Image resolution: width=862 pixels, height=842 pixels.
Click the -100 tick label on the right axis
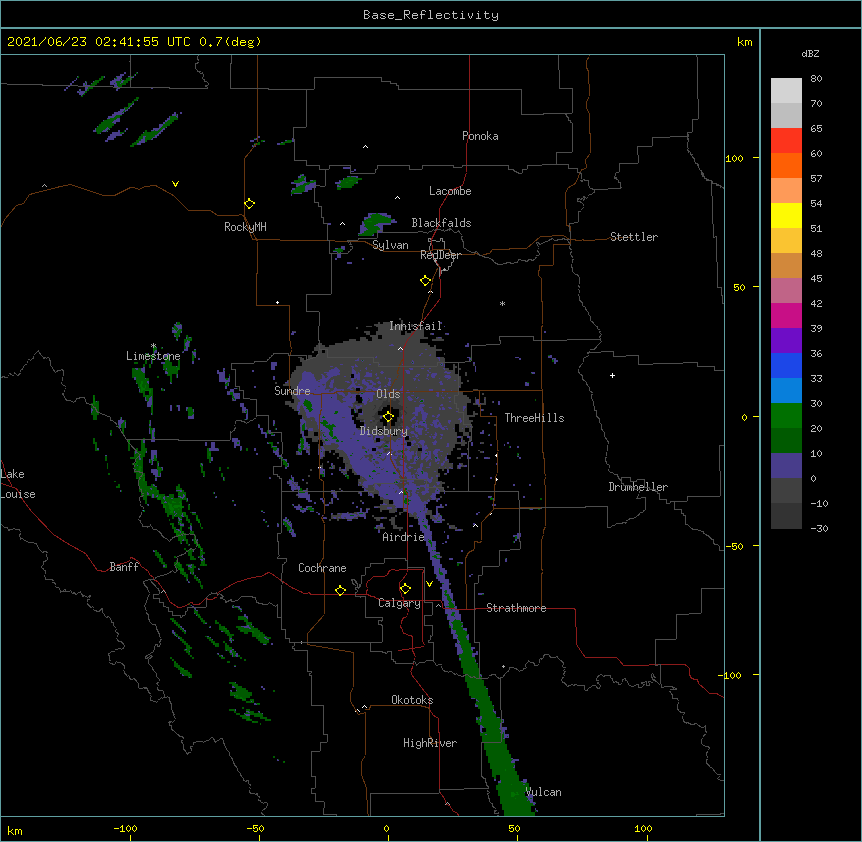pyautogui.click(x=731, y=675)
